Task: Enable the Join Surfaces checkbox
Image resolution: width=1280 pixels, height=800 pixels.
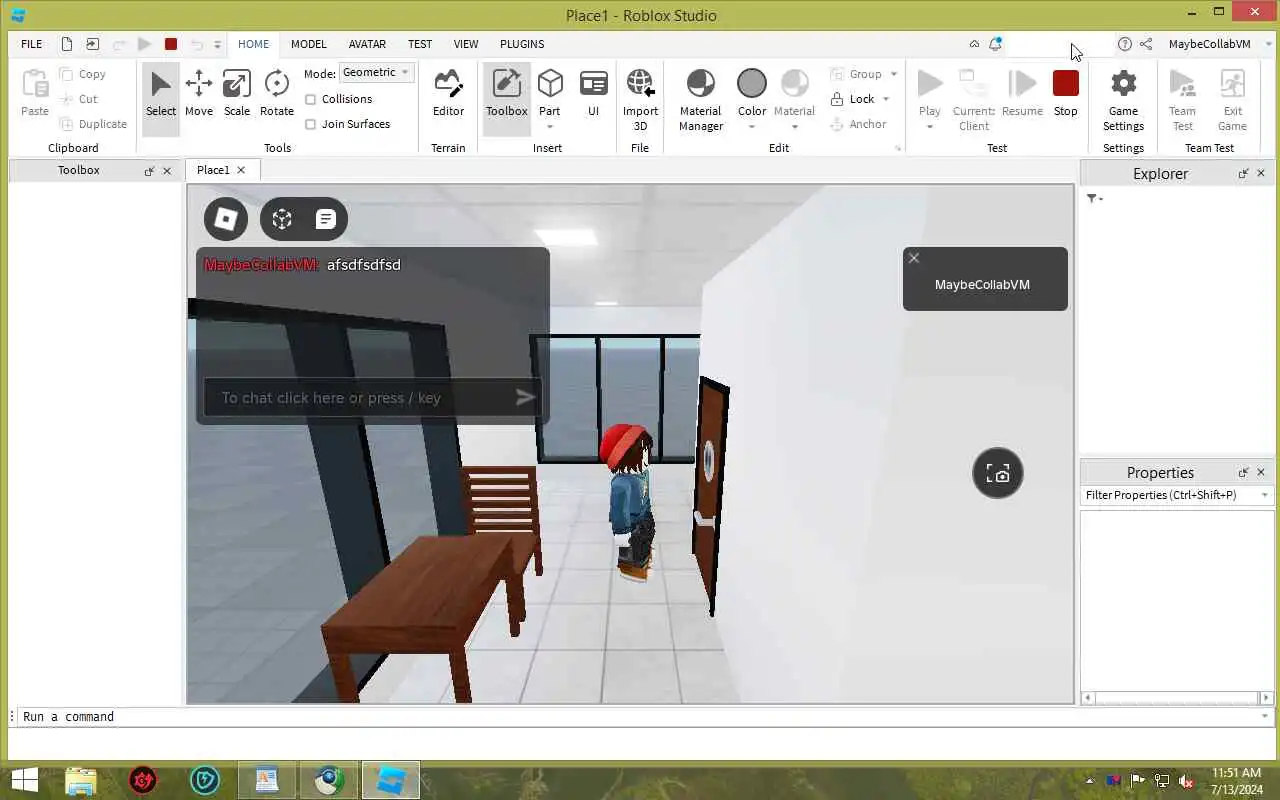Action: coord(311,124)
